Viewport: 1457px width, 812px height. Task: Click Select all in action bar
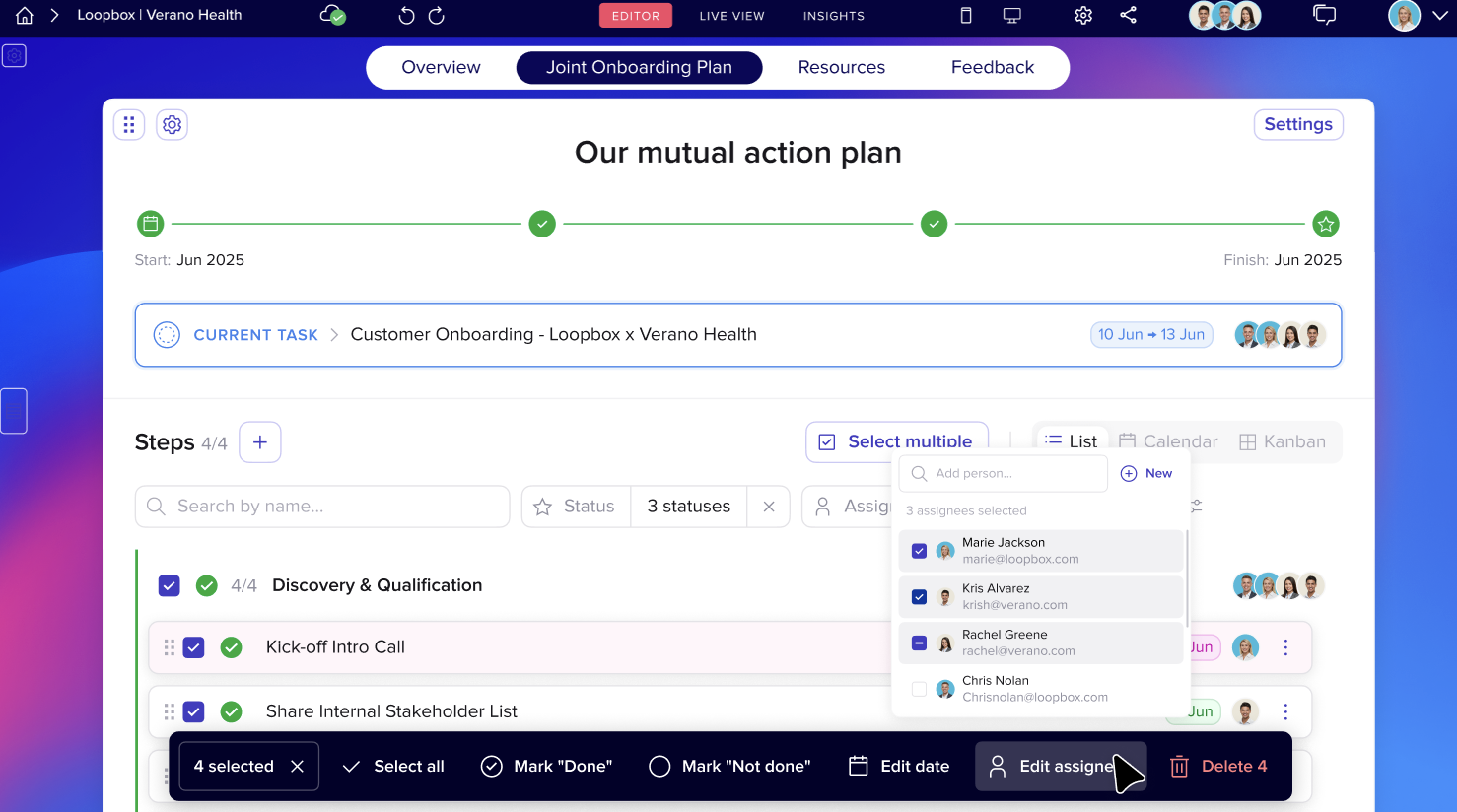coord(393,766)
